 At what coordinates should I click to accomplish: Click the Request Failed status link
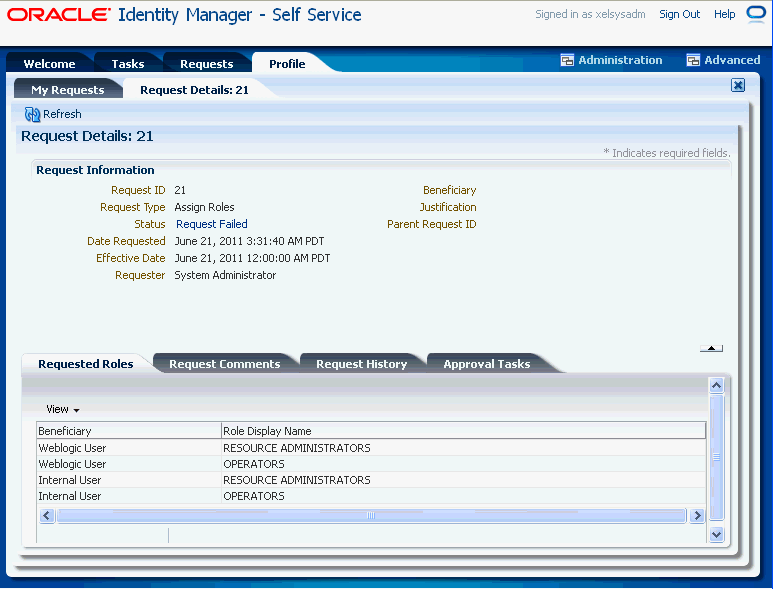pos(211,224)
